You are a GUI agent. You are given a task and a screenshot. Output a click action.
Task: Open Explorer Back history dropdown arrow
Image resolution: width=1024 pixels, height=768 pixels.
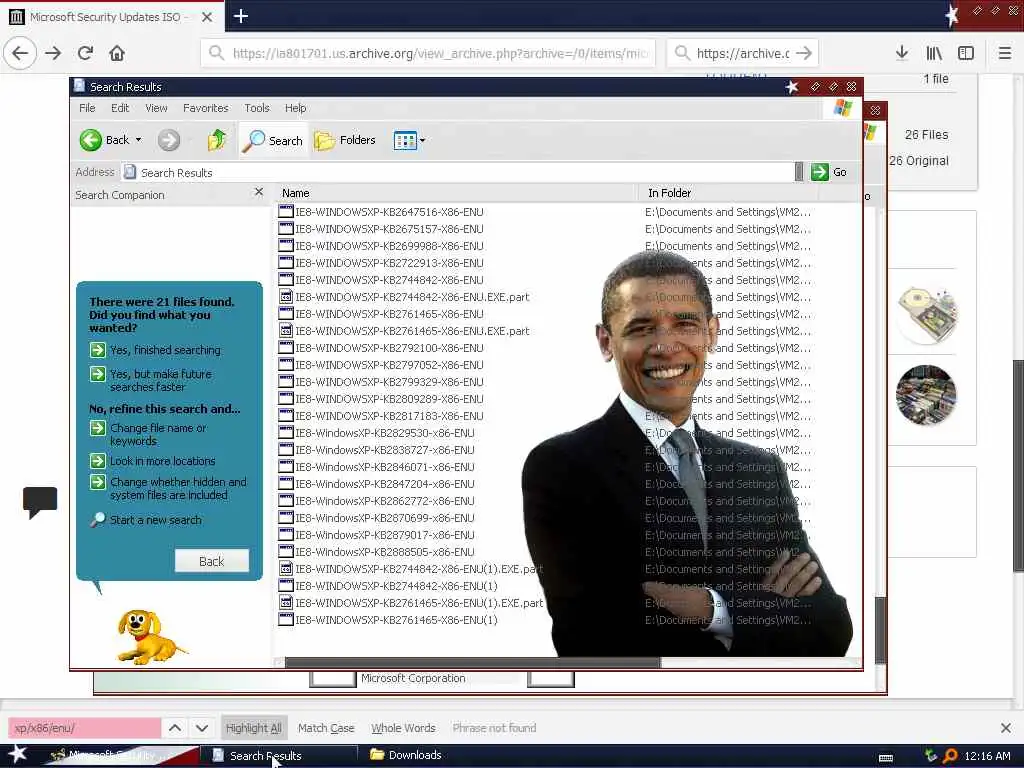pos(138,140)
